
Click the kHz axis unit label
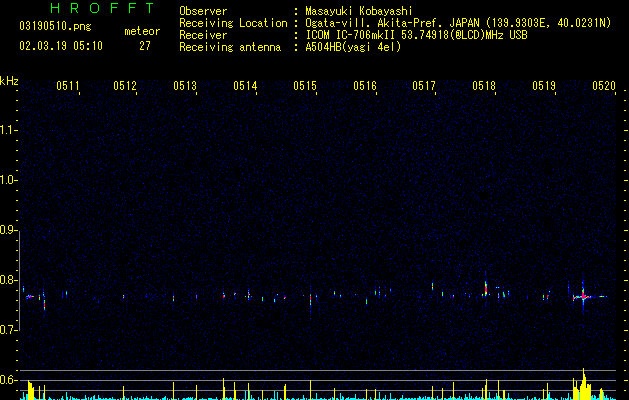tap(9, 81)
